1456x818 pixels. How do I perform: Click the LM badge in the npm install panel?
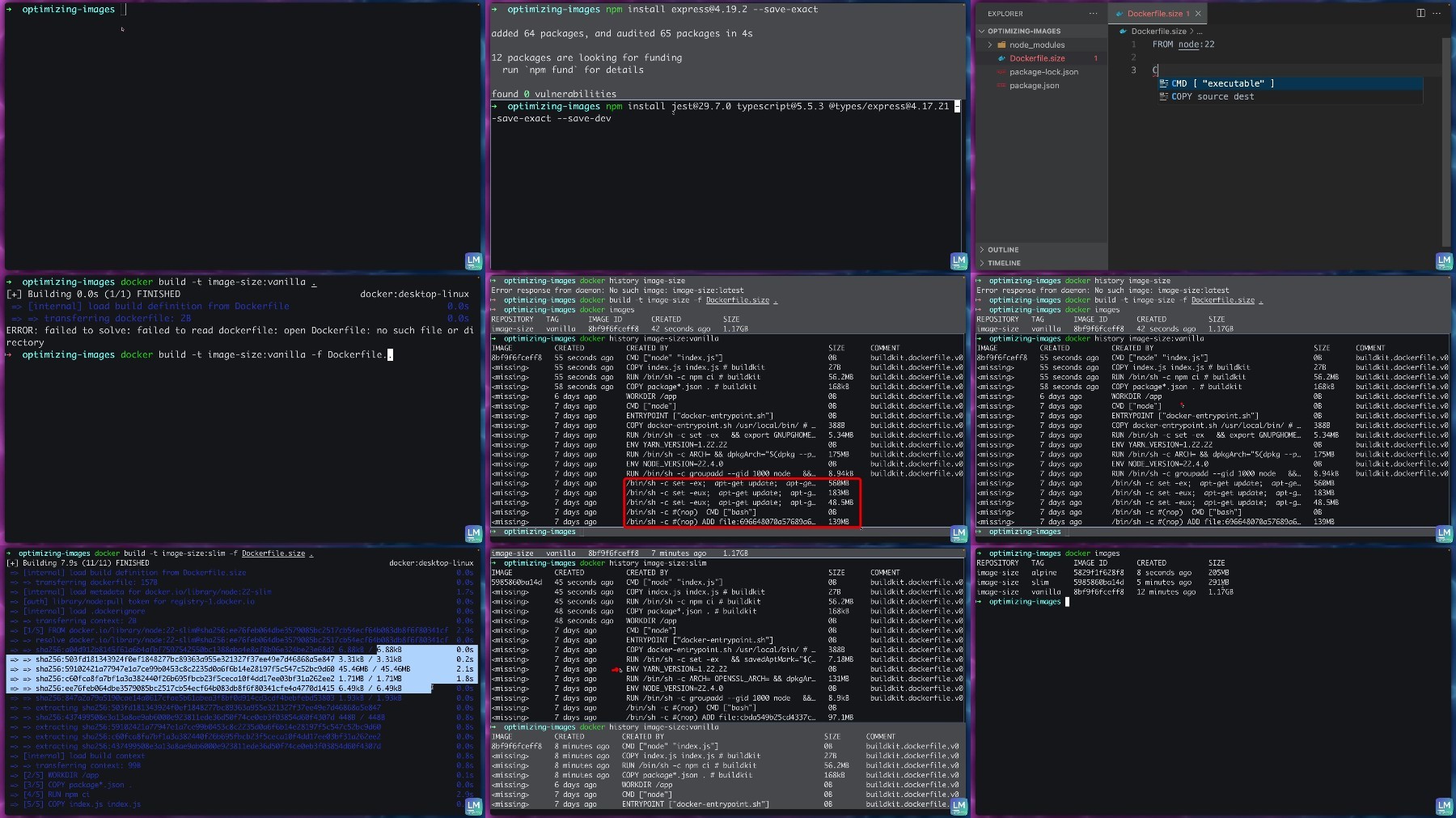pyautogui.click(x=959, y=261)
